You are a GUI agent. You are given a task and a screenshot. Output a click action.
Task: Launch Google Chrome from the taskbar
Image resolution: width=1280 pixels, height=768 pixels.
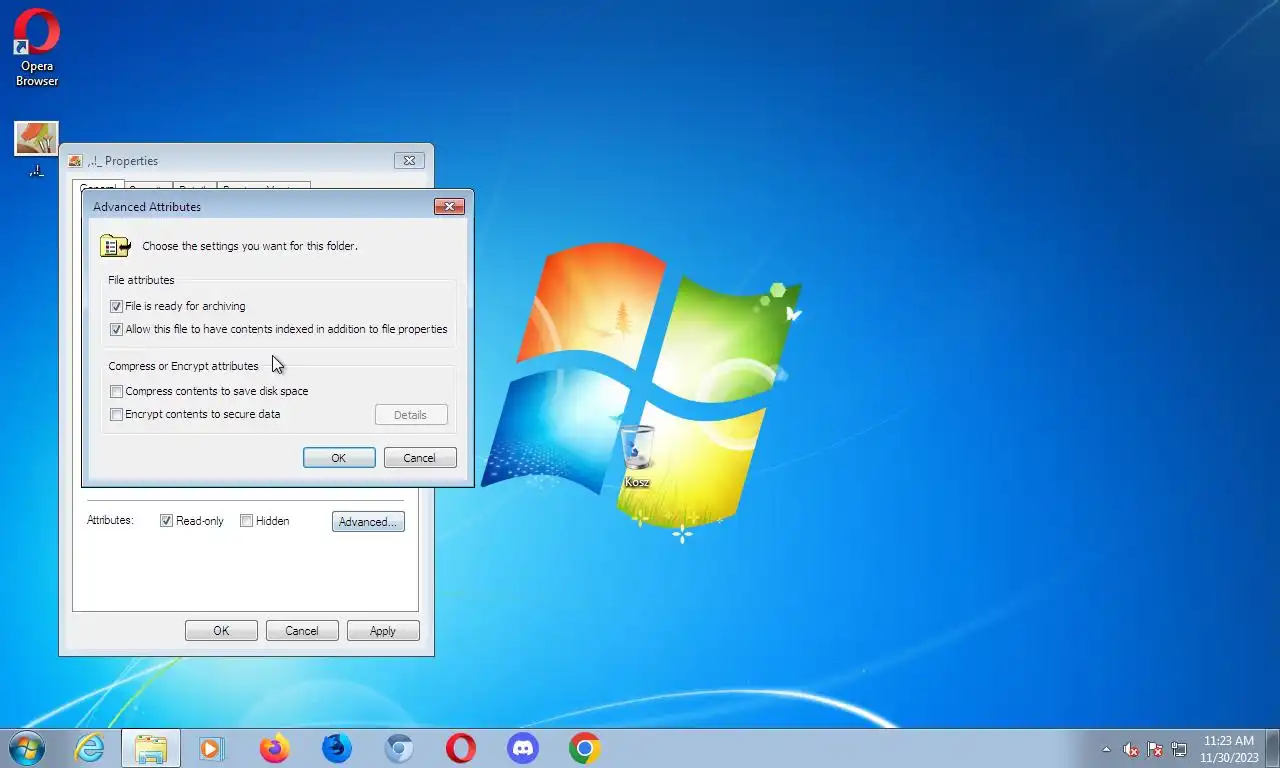coord(585,748)
